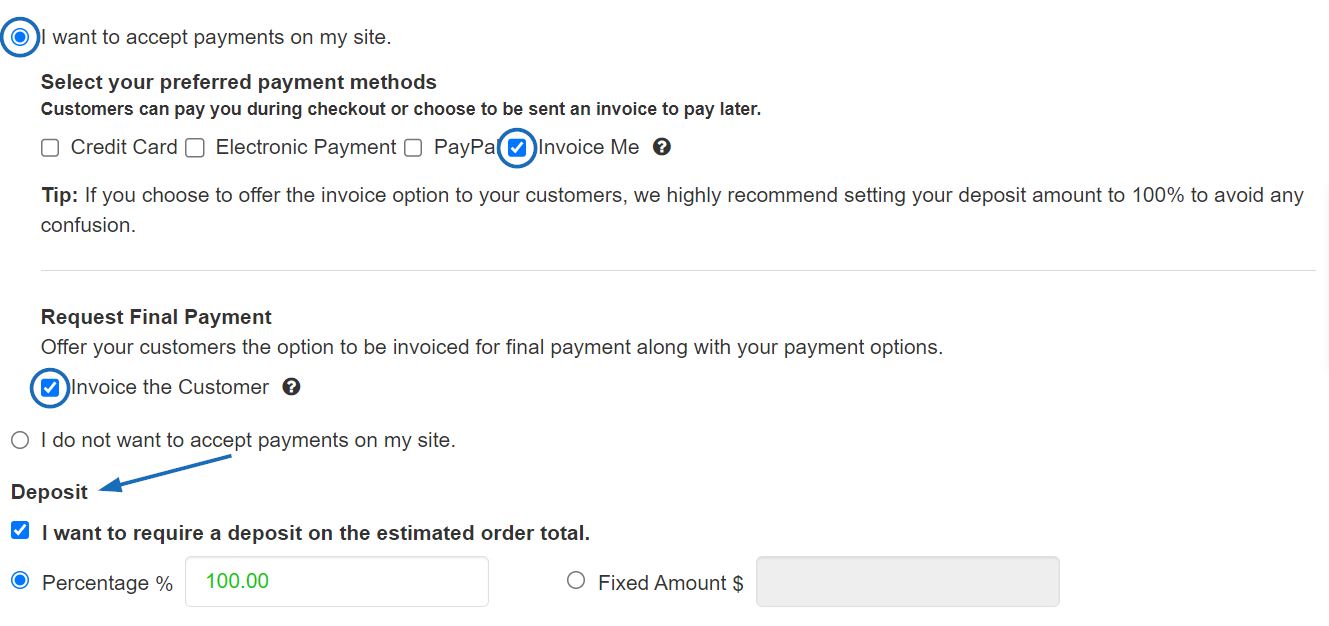The width and height of the screenshot is (1329, 626).
Task: Open help icon beside Invoice the Customer
Action: pos(291,387)
